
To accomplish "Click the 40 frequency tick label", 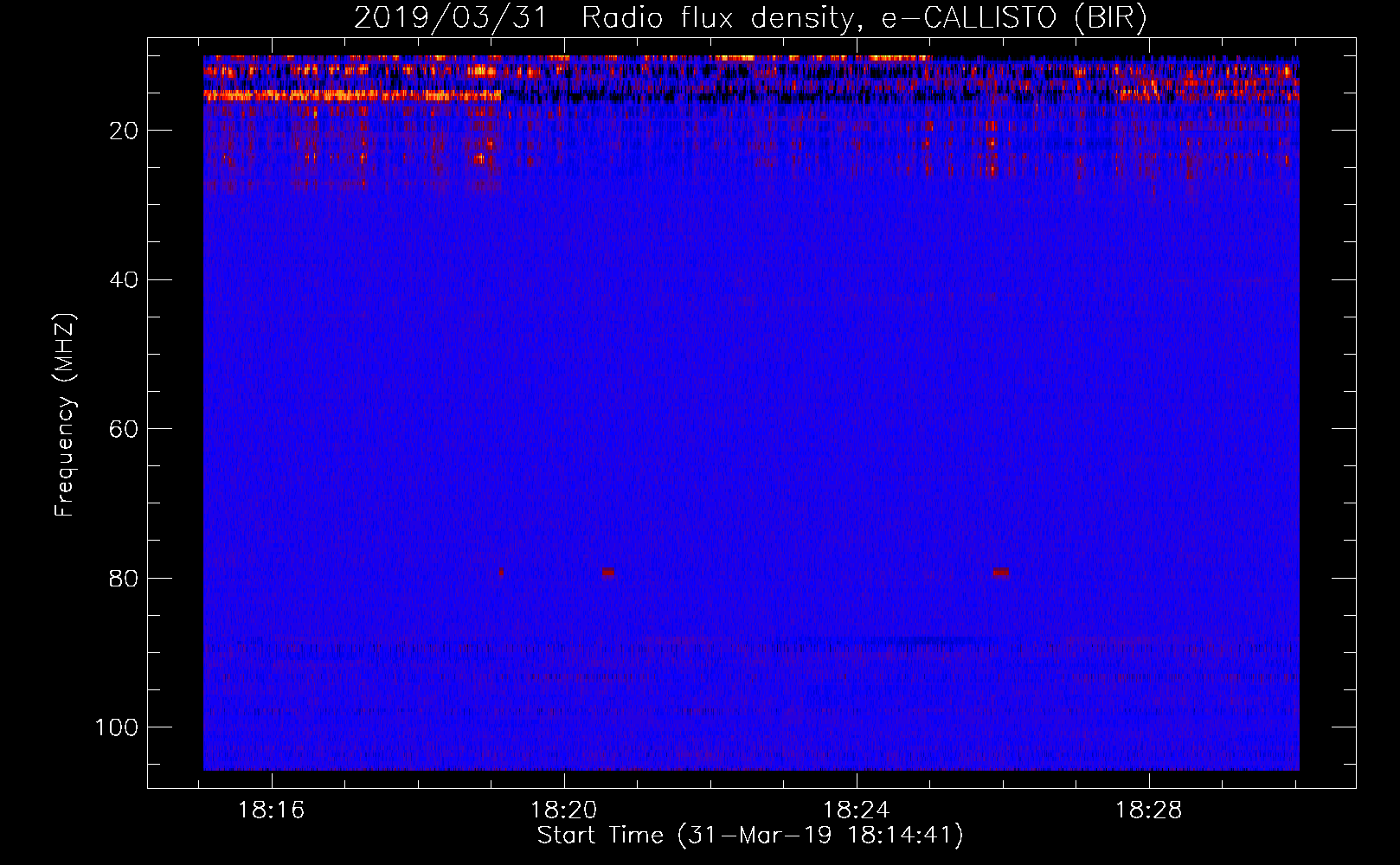I will 125,280.
